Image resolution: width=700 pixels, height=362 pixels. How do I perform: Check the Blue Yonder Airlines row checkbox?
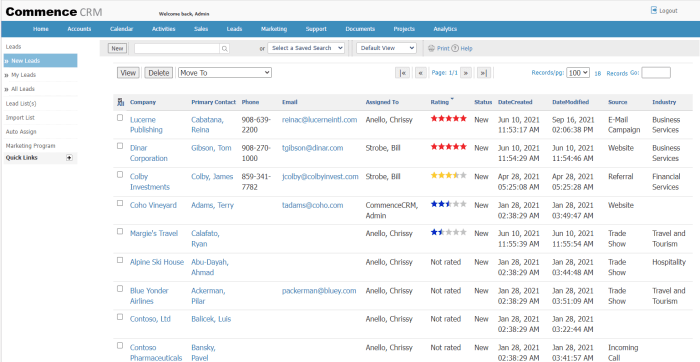[x=120, y=288]
